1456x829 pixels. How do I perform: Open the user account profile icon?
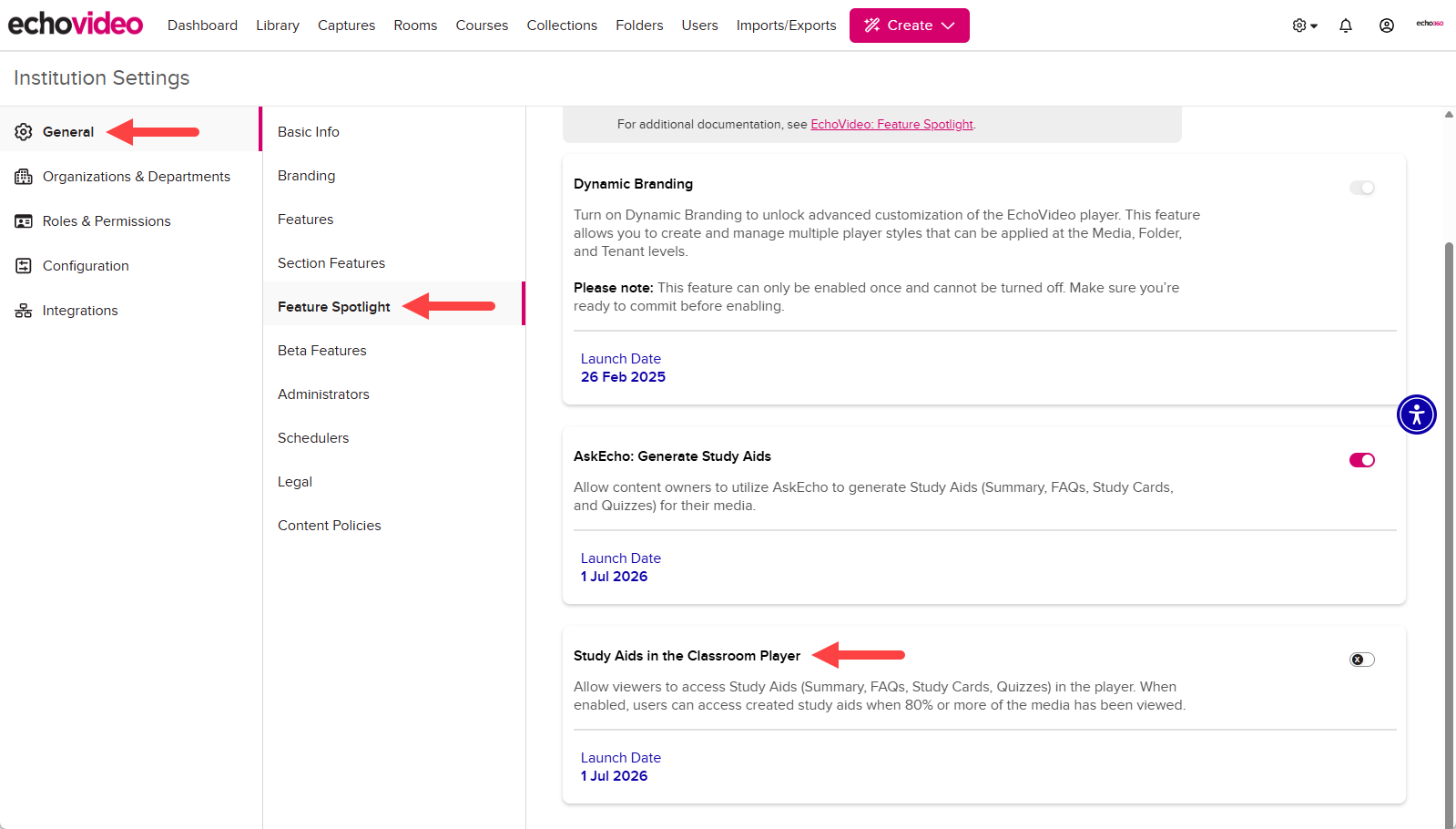pos(1387,26)
